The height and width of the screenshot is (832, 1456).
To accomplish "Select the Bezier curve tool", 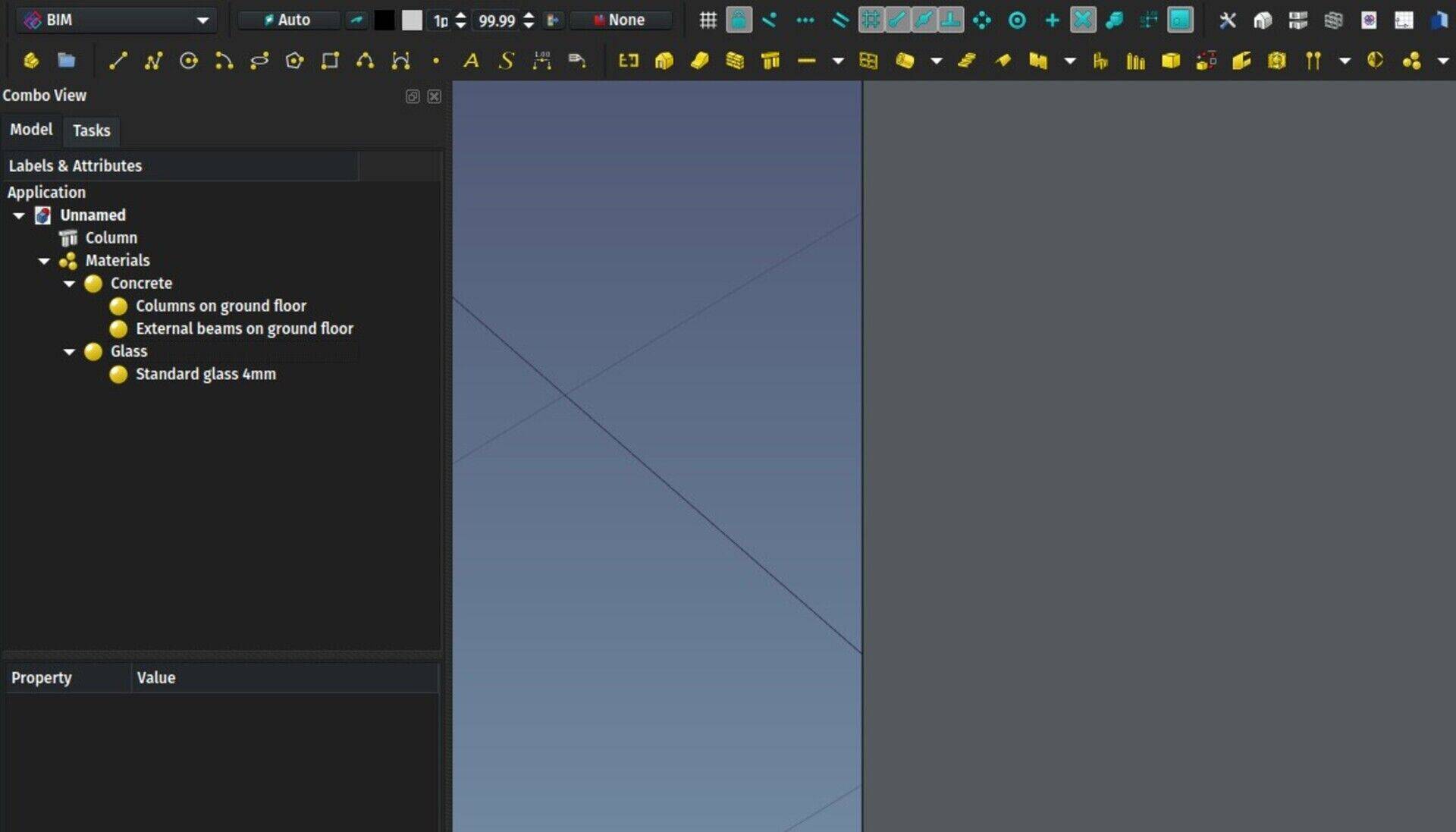I will tap(400, 61).
